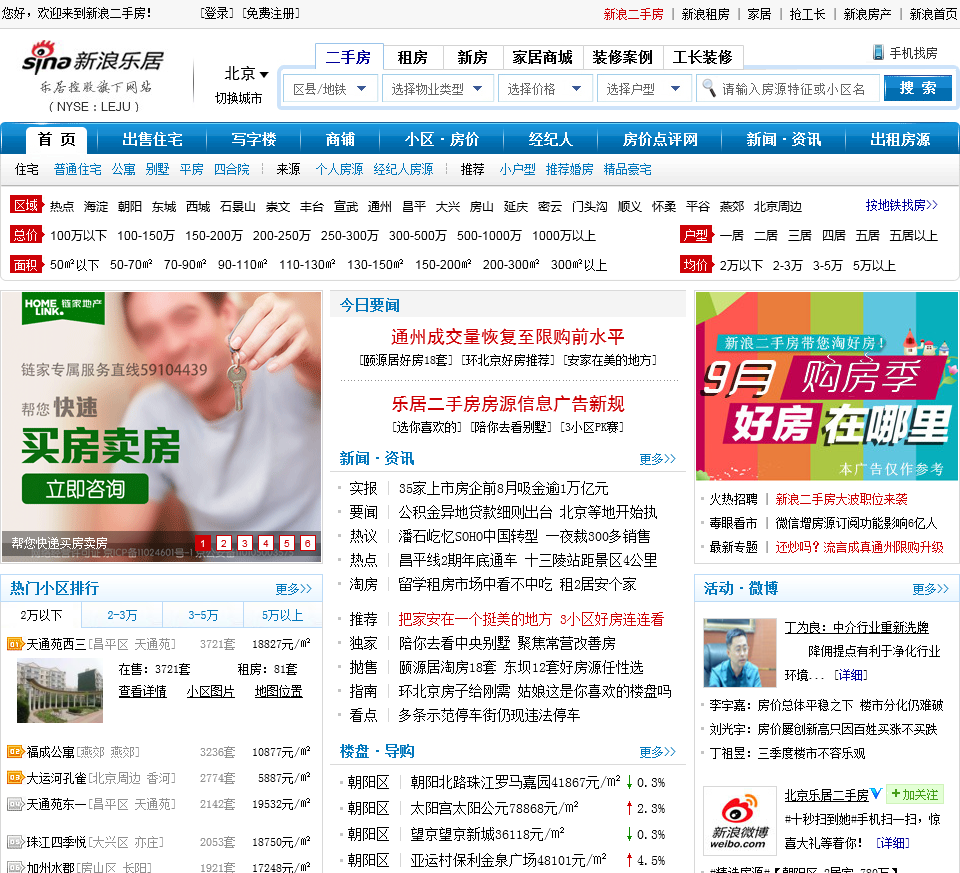Screen dimensions: 960x873
Task: Open the 丁为良 interview thumbnail photo
Action: pyautogui.click(x=740, y=653)
